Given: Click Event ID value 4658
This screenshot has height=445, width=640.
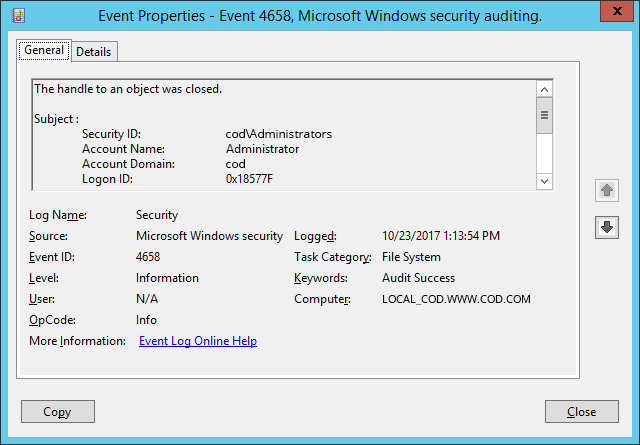Looking at the screenshot, I should coord(148,257).
